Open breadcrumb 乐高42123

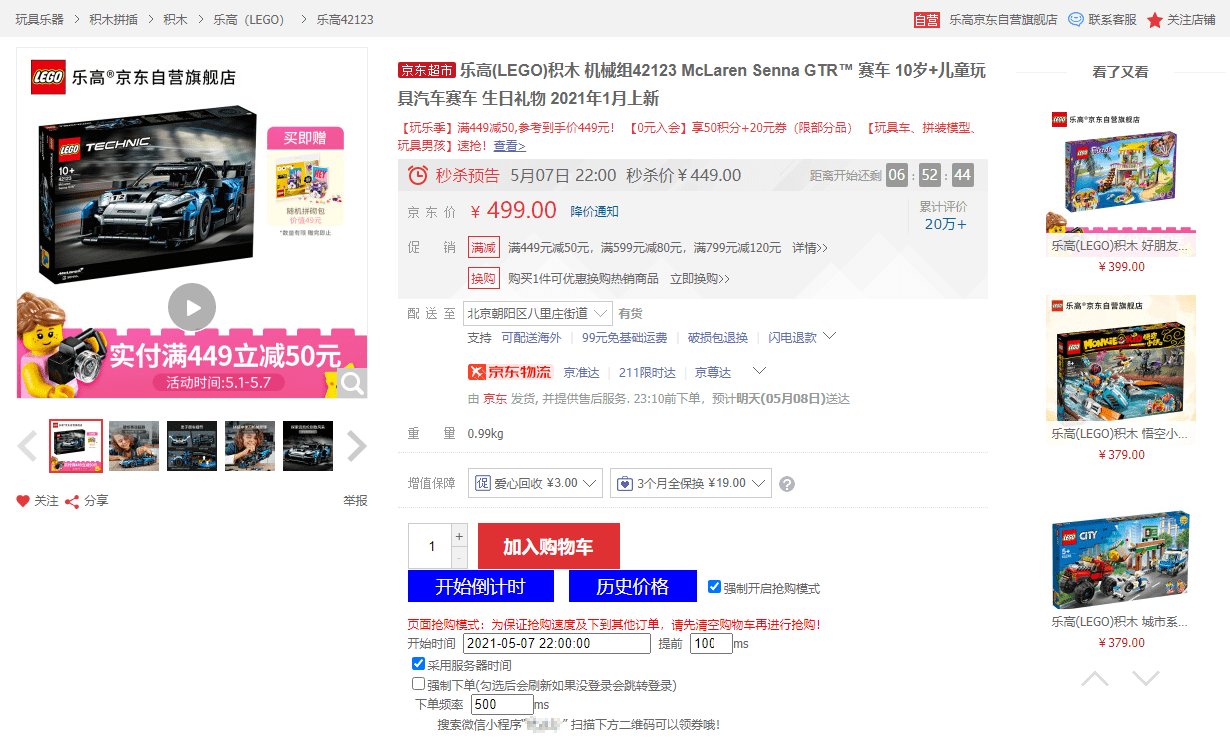pos(345,19)
